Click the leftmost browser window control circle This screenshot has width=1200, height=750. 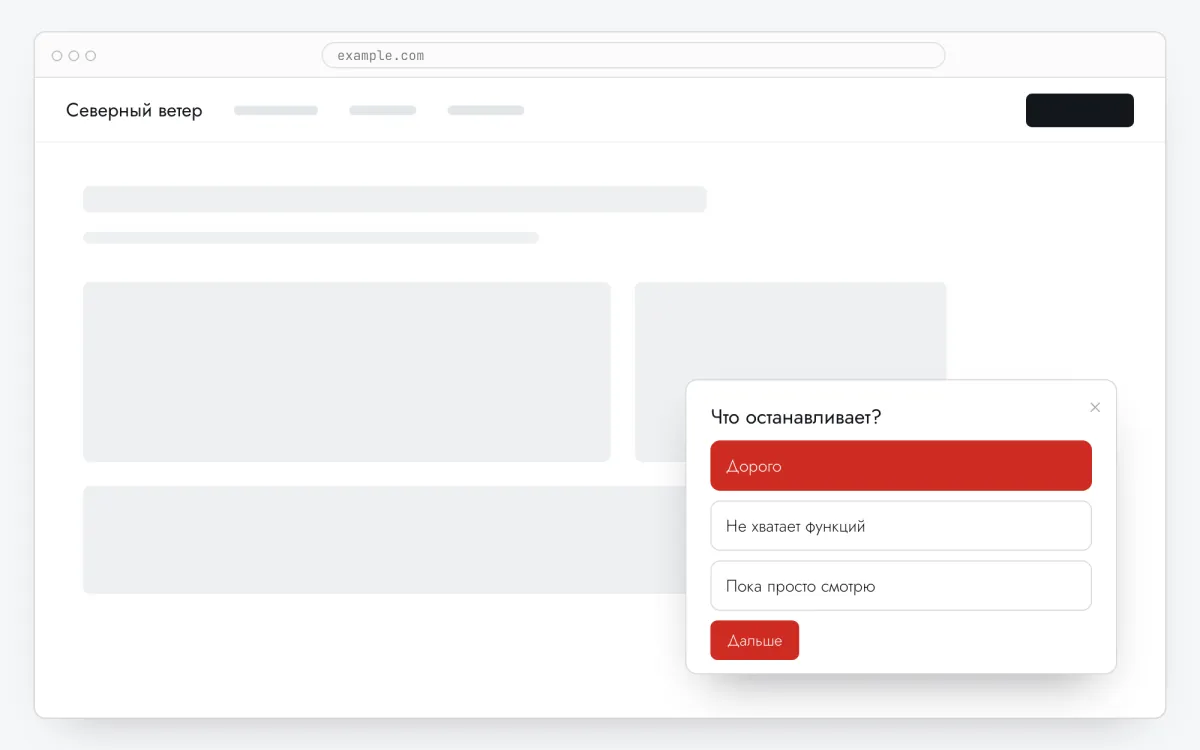[x=57, y=56]
